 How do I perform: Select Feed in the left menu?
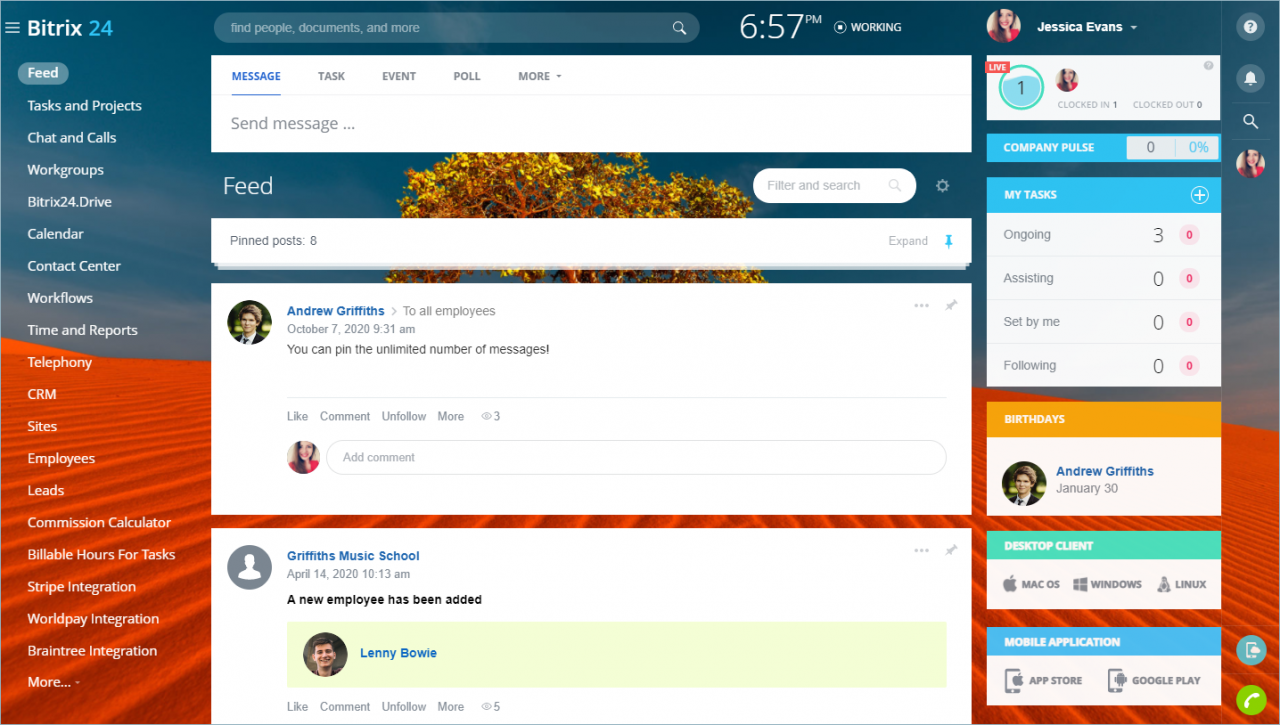[43, 73]
